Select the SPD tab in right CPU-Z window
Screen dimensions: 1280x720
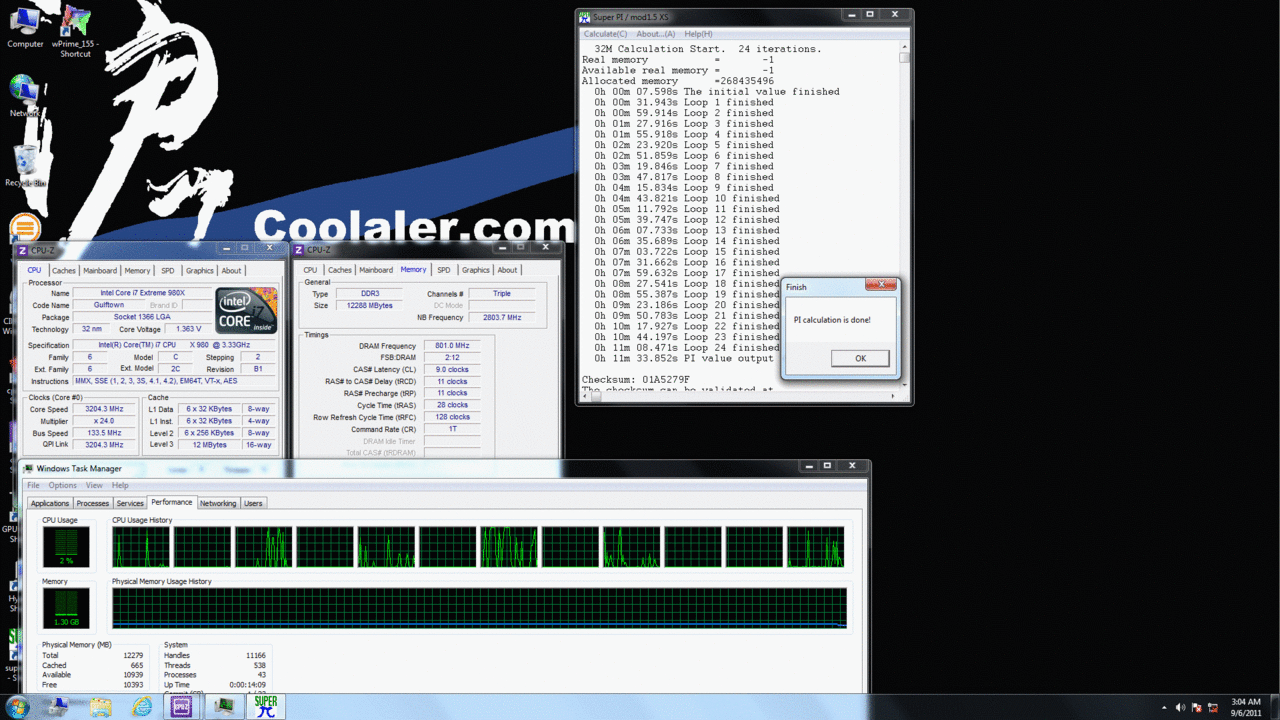click(x=444, y=270)
